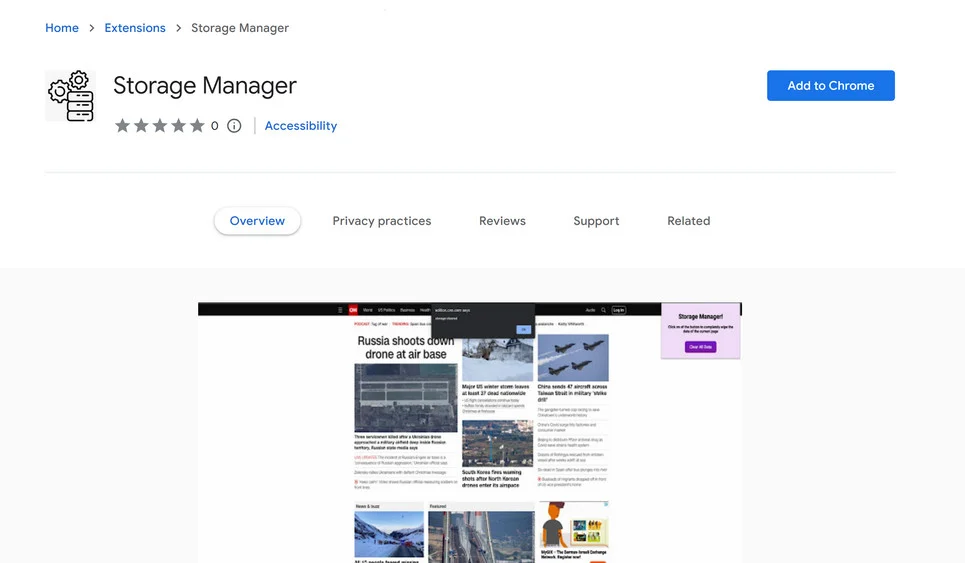The width and height of the screenshot is (965, 563).
Task: Click the Storage Manager page title
Action: [x=204, y=86]
